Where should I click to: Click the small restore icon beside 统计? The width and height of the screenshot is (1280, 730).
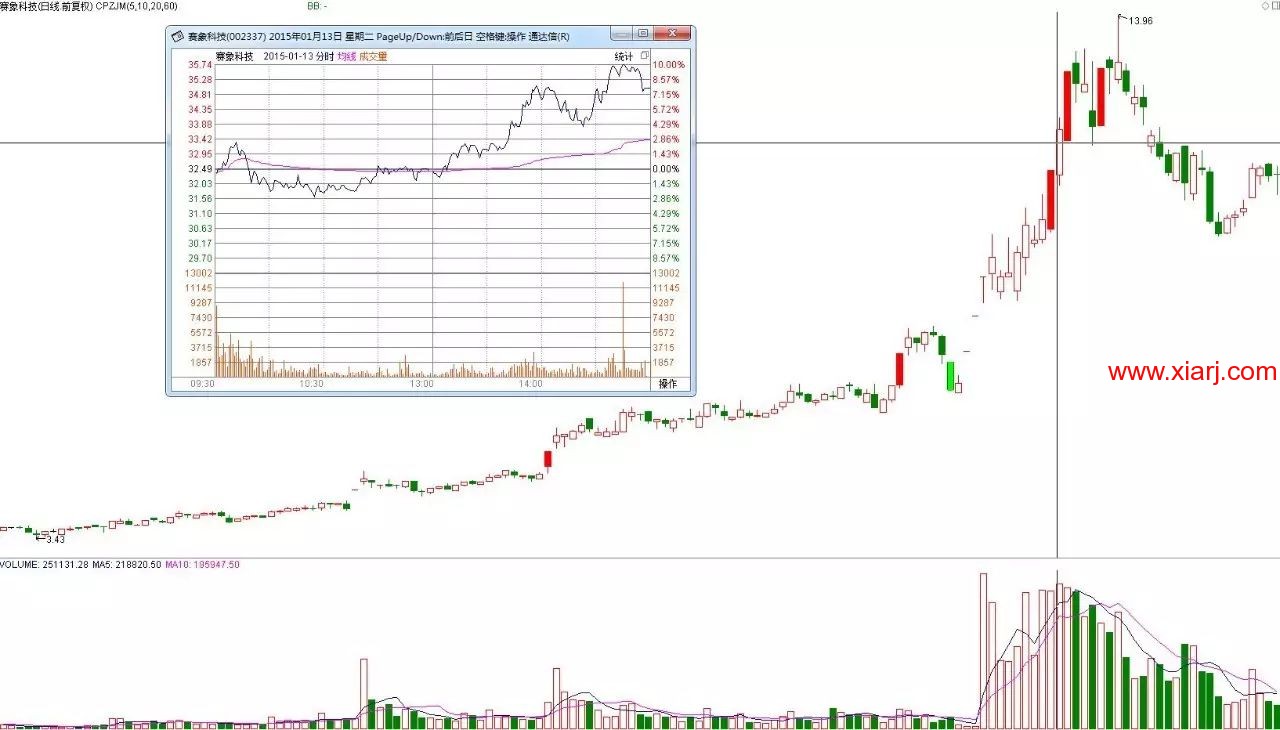(x=645, y=56)
